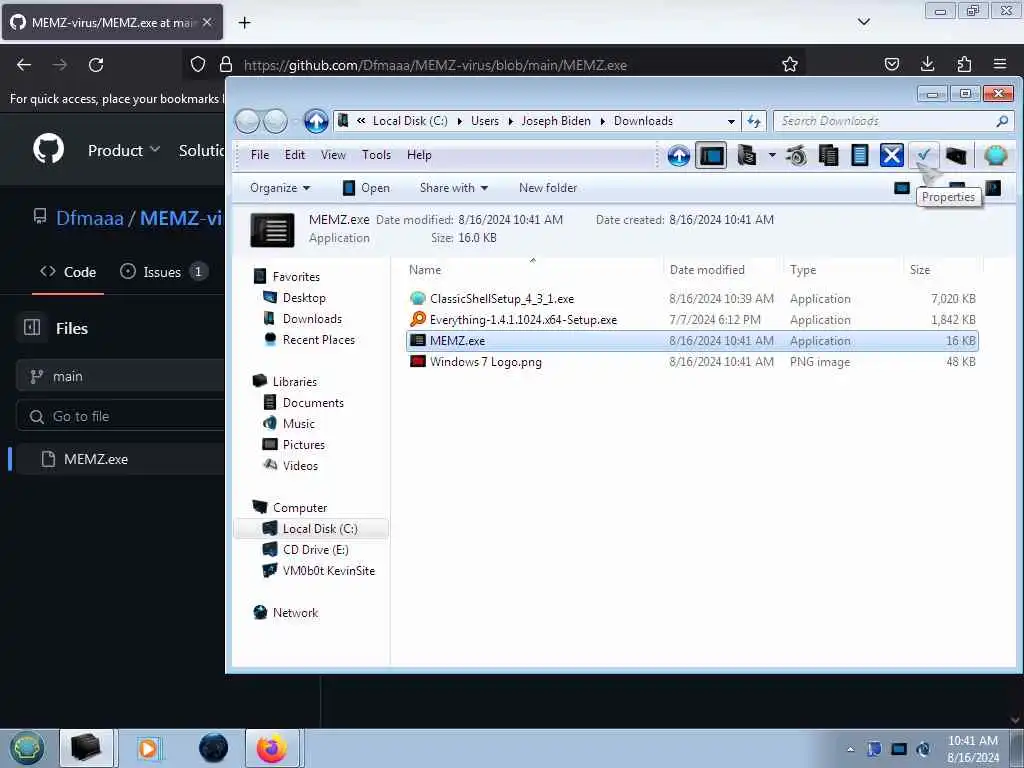Click the Search Downloads magnifier icon
Viewport: 1024px width, 768px height.
[1002, 121]
